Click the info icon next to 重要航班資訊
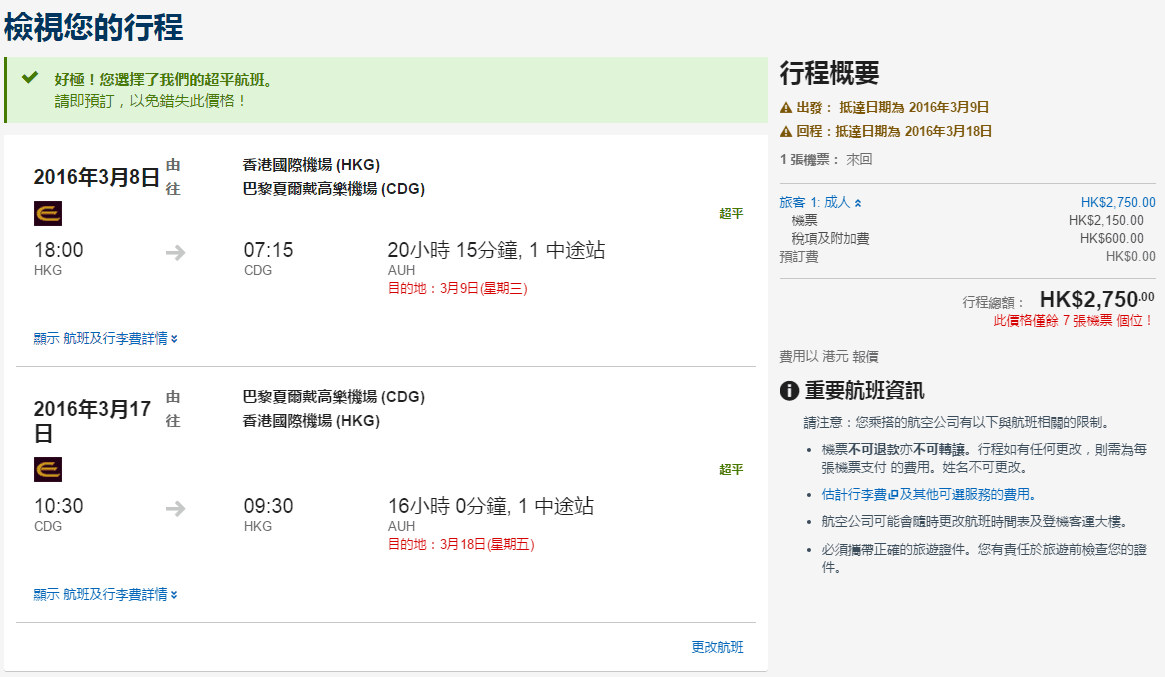1165x677 pixels. tap(789, 391)
